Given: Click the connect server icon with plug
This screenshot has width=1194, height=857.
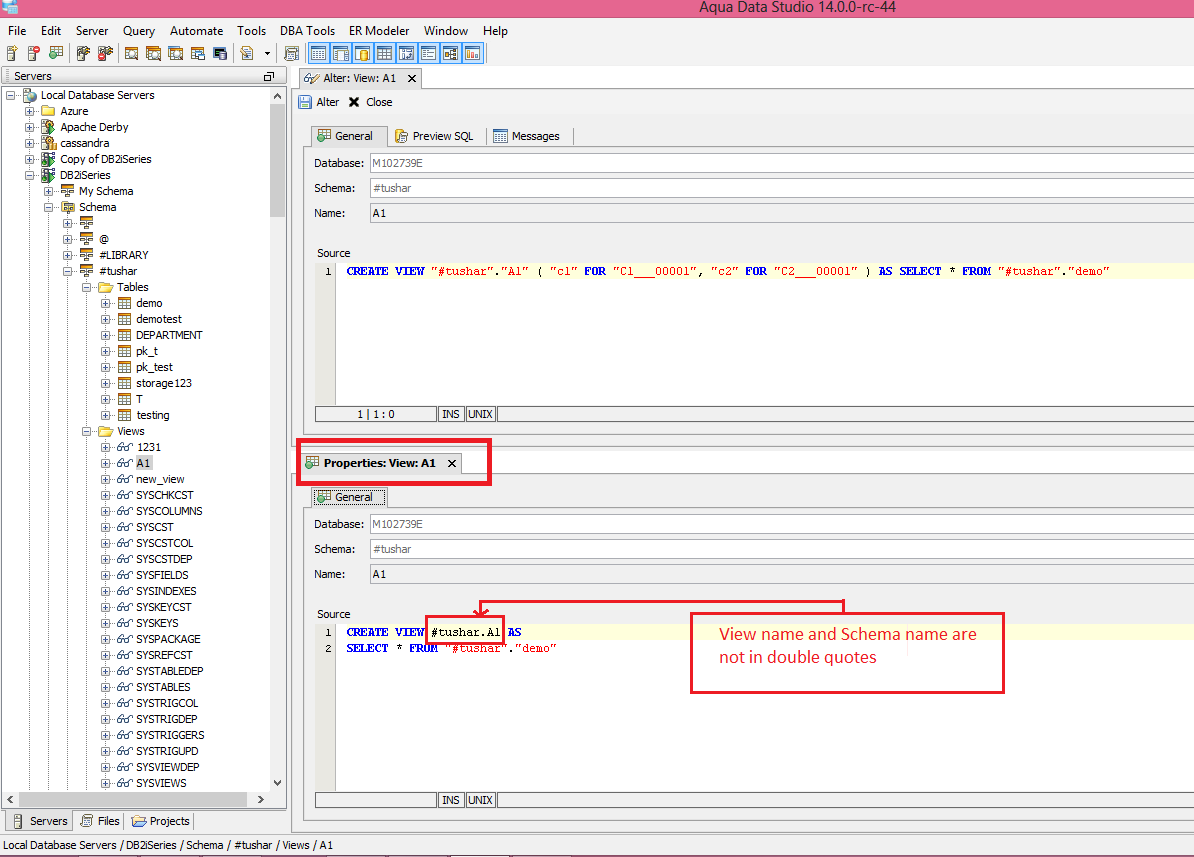Looking at the screenshot, I should (x=83, y=53).
